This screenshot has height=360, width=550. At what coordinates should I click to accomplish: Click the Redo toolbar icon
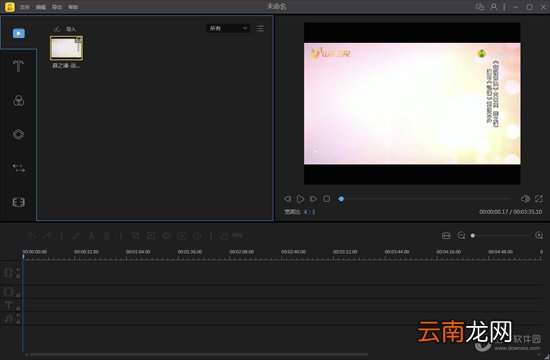(x=47, y=236)
